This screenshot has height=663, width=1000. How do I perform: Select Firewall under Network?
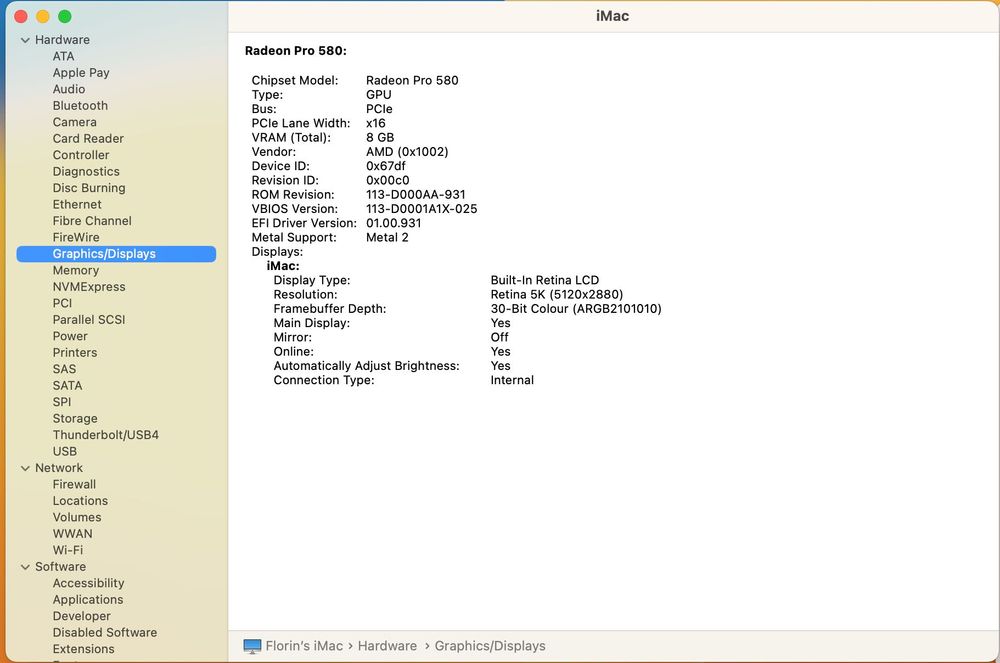[74, 484]
